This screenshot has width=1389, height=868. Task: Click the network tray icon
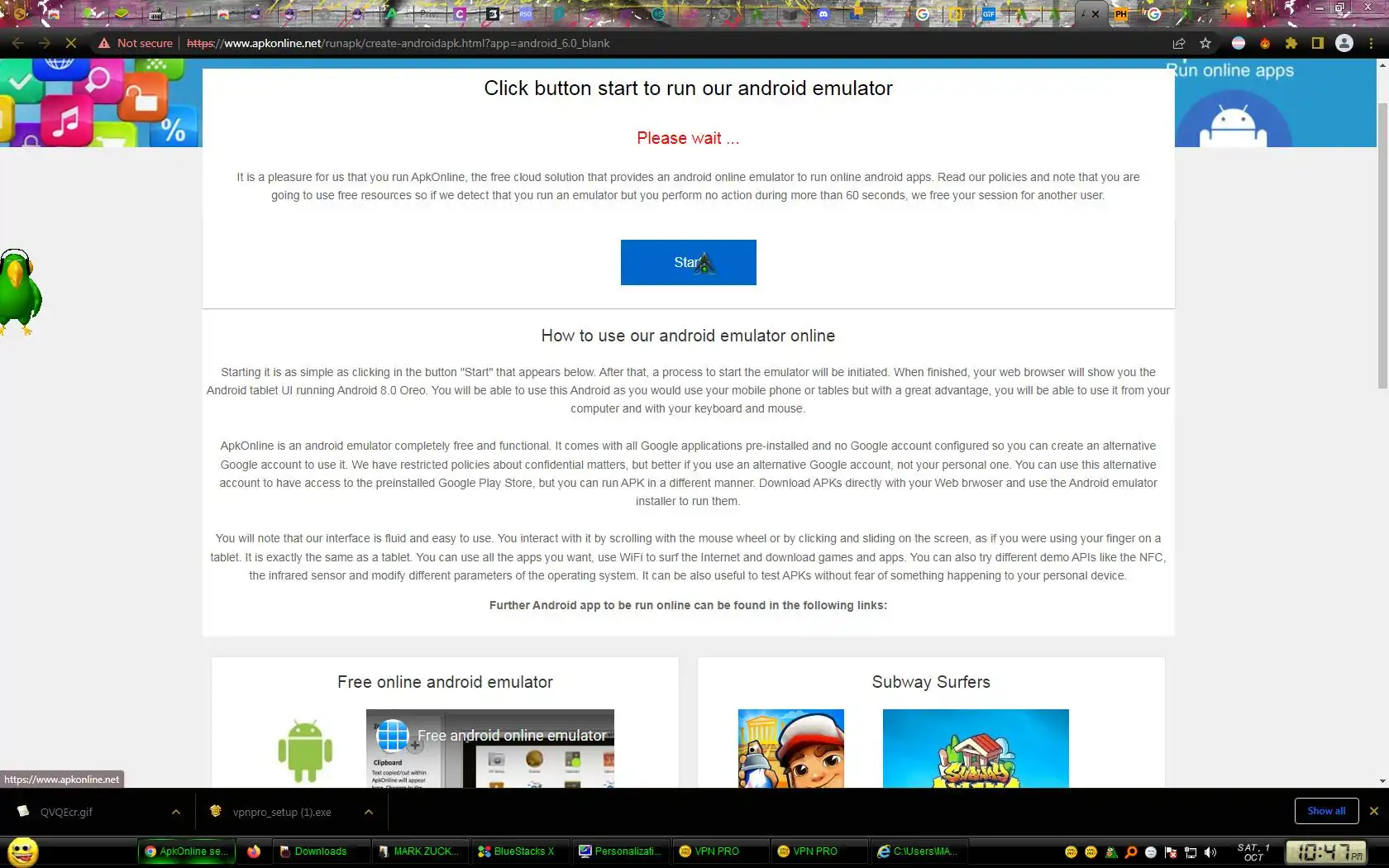(1191, 852)
